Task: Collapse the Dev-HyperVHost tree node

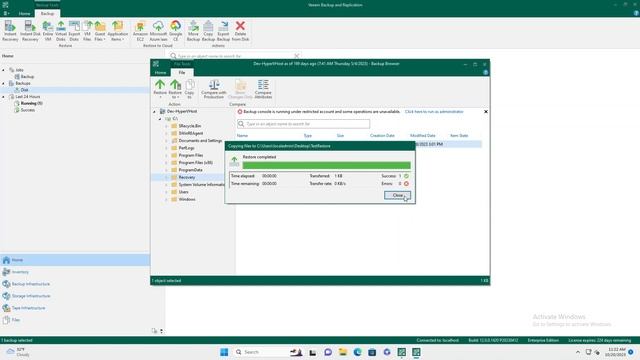Action: pyautogui.click(x=155, y=111)
